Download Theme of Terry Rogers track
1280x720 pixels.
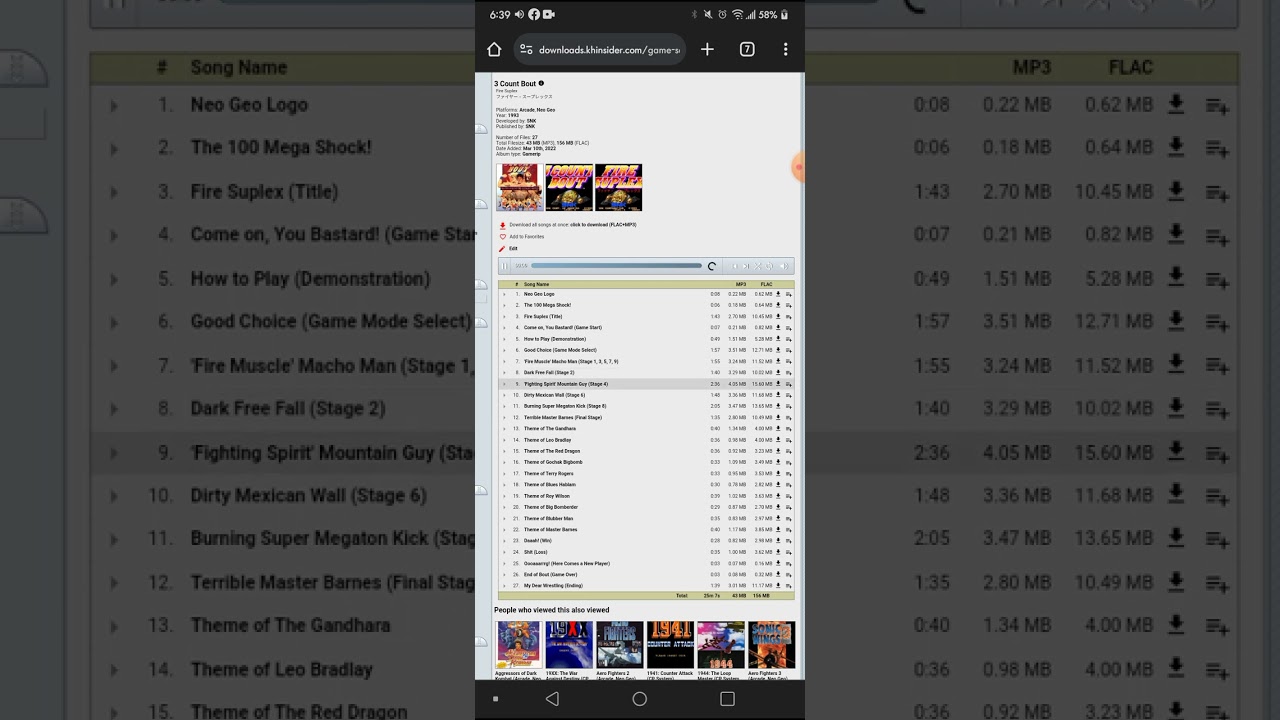pos(778,473)
